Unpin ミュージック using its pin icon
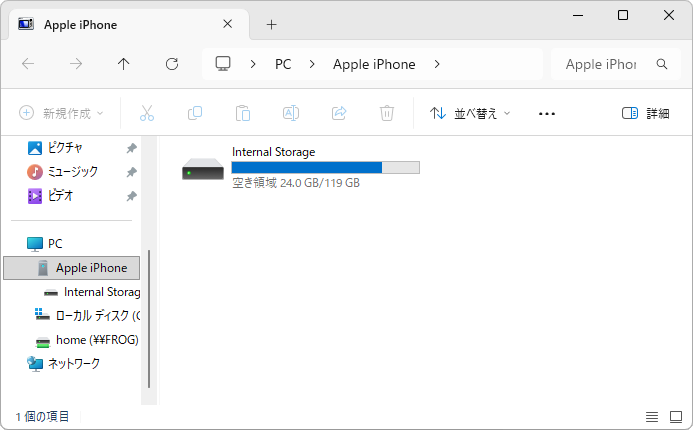The width and height of the screenshot is (693, 430). pyautogui.click(x=131, y=172)
